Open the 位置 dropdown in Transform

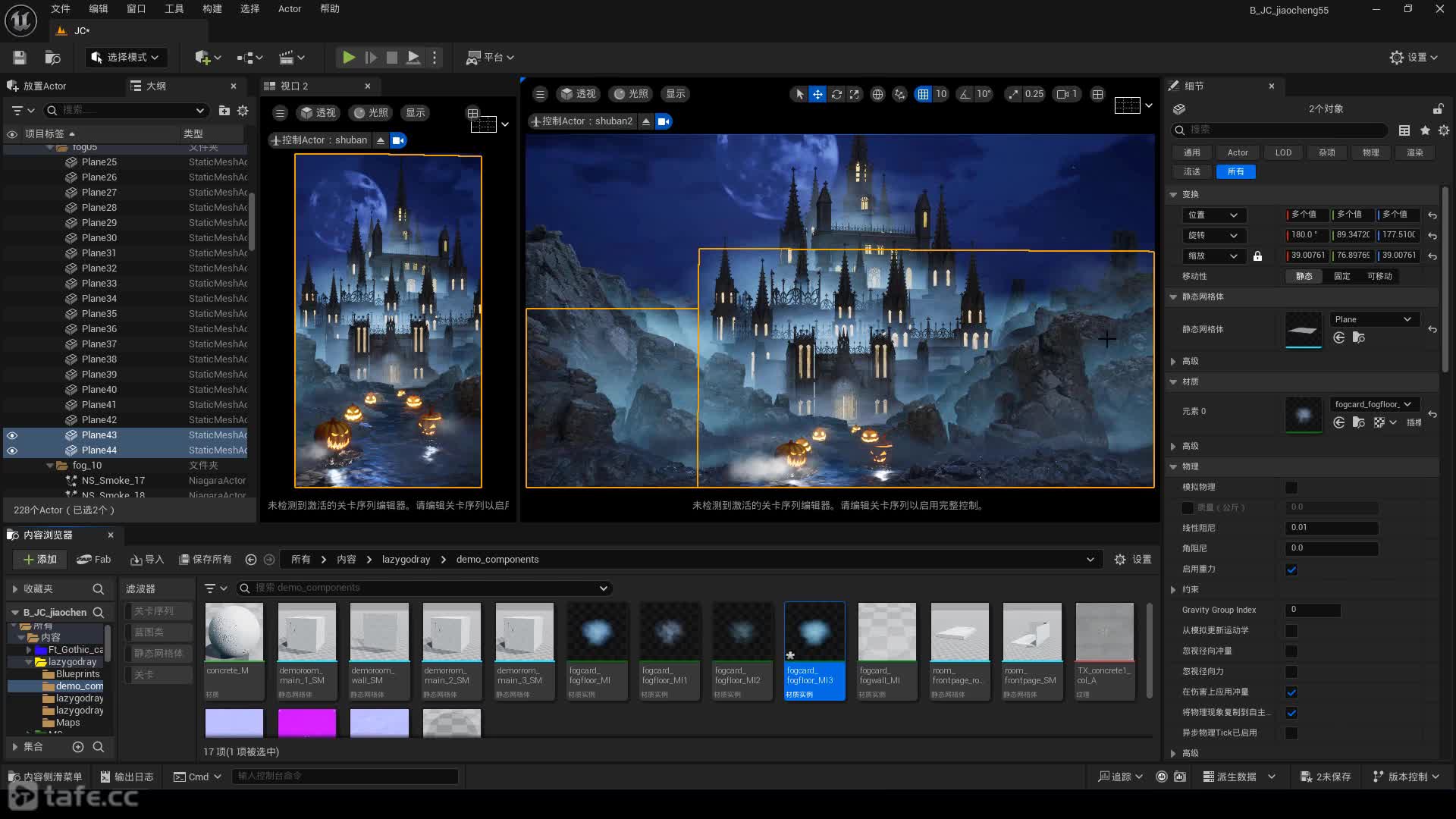[1213, 215]
